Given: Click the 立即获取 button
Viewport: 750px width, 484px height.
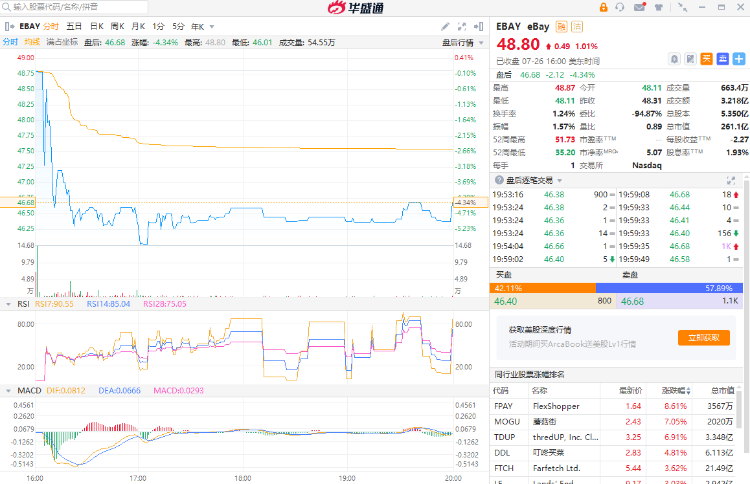Looking at the screenshot, I should coord(704,338).
